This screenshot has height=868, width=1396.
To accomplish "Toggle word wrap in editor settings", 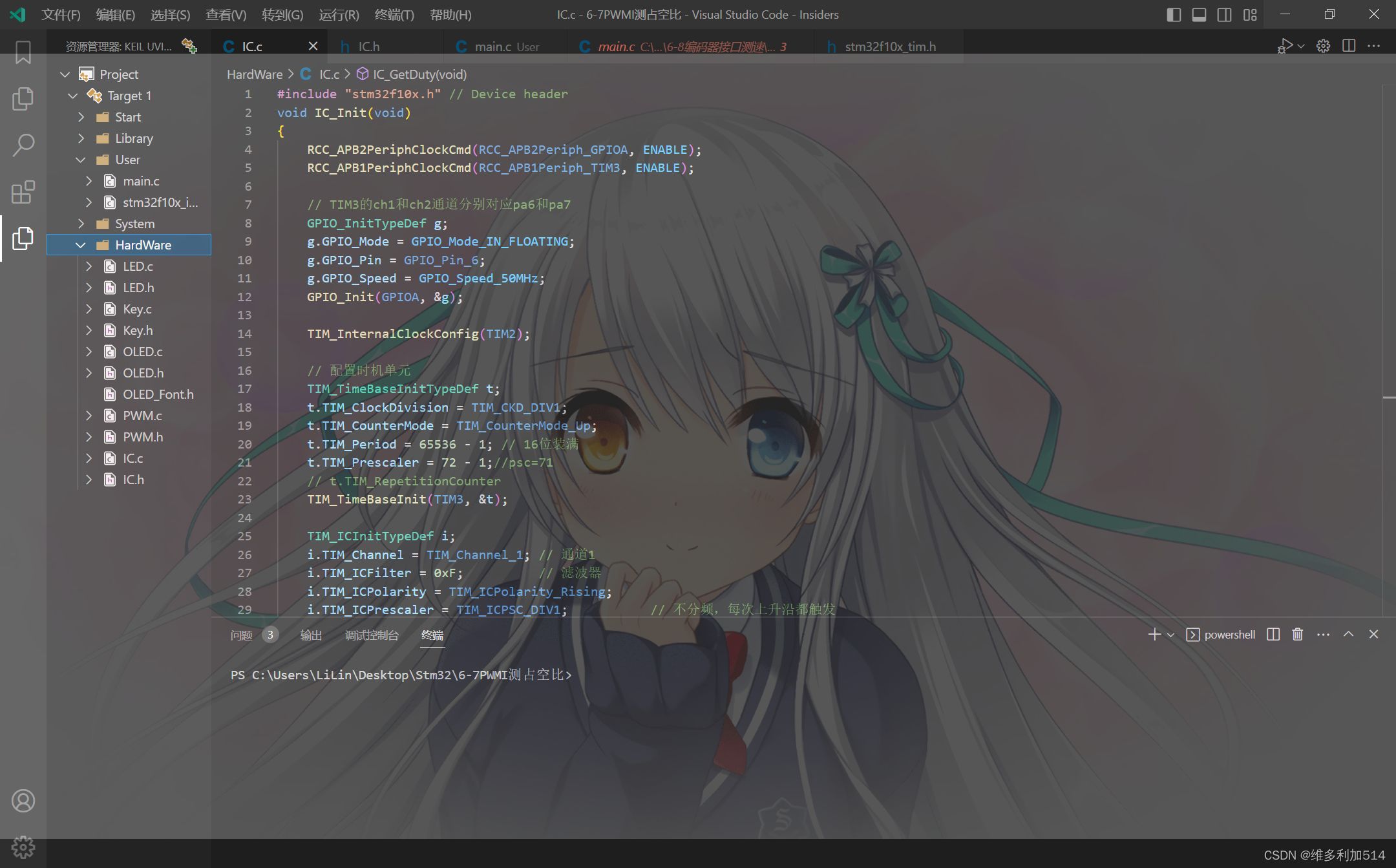I will 1374,46.
